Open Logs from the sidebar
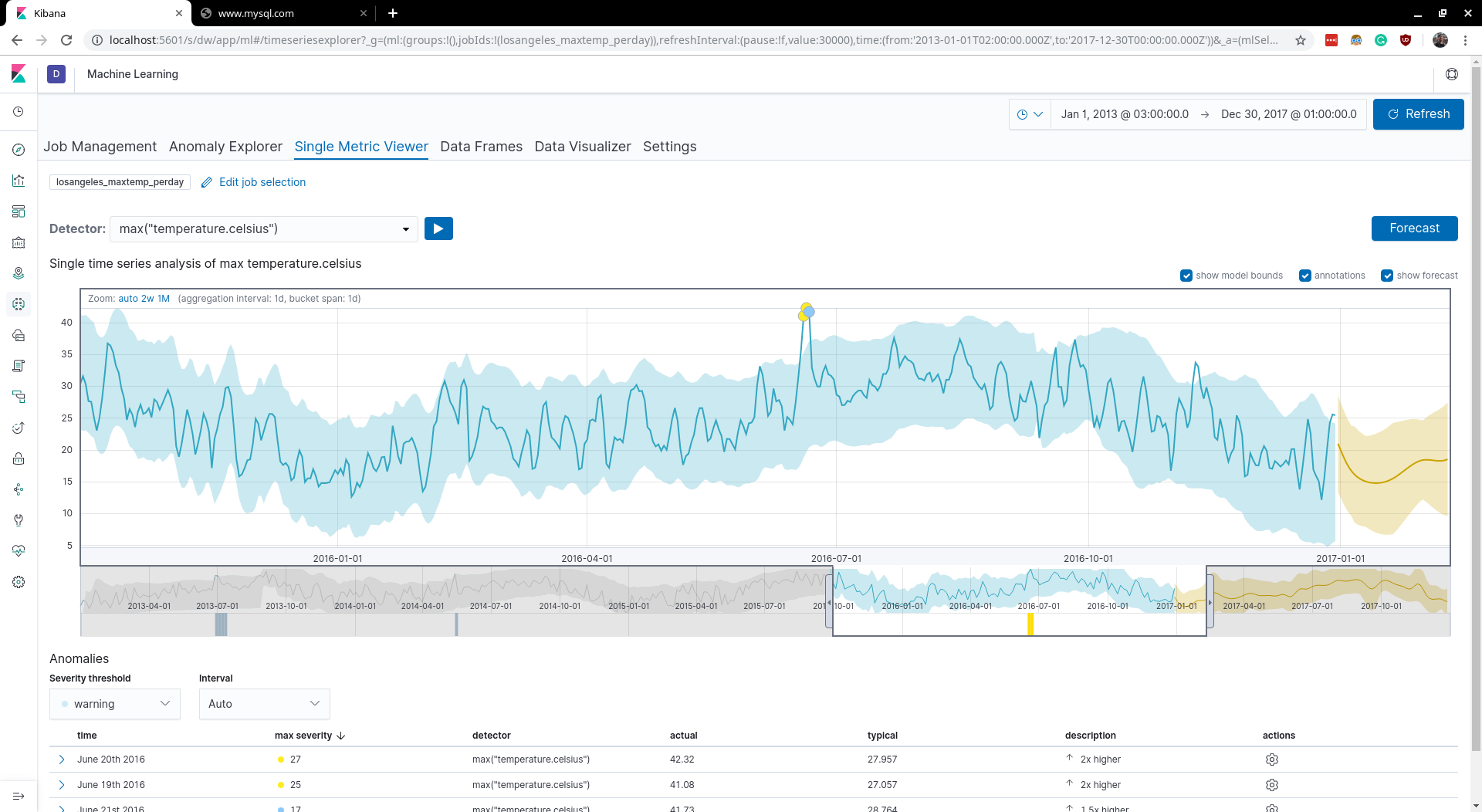The height and width of the screenshot is (812, 1482). [19, 366]
